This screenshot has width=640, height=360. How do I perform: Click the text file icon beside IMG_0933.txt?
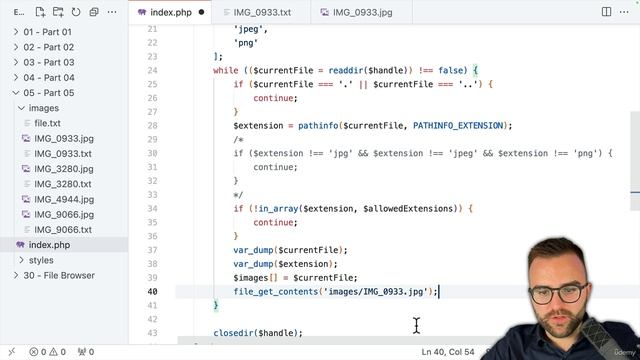coord(27,153)
